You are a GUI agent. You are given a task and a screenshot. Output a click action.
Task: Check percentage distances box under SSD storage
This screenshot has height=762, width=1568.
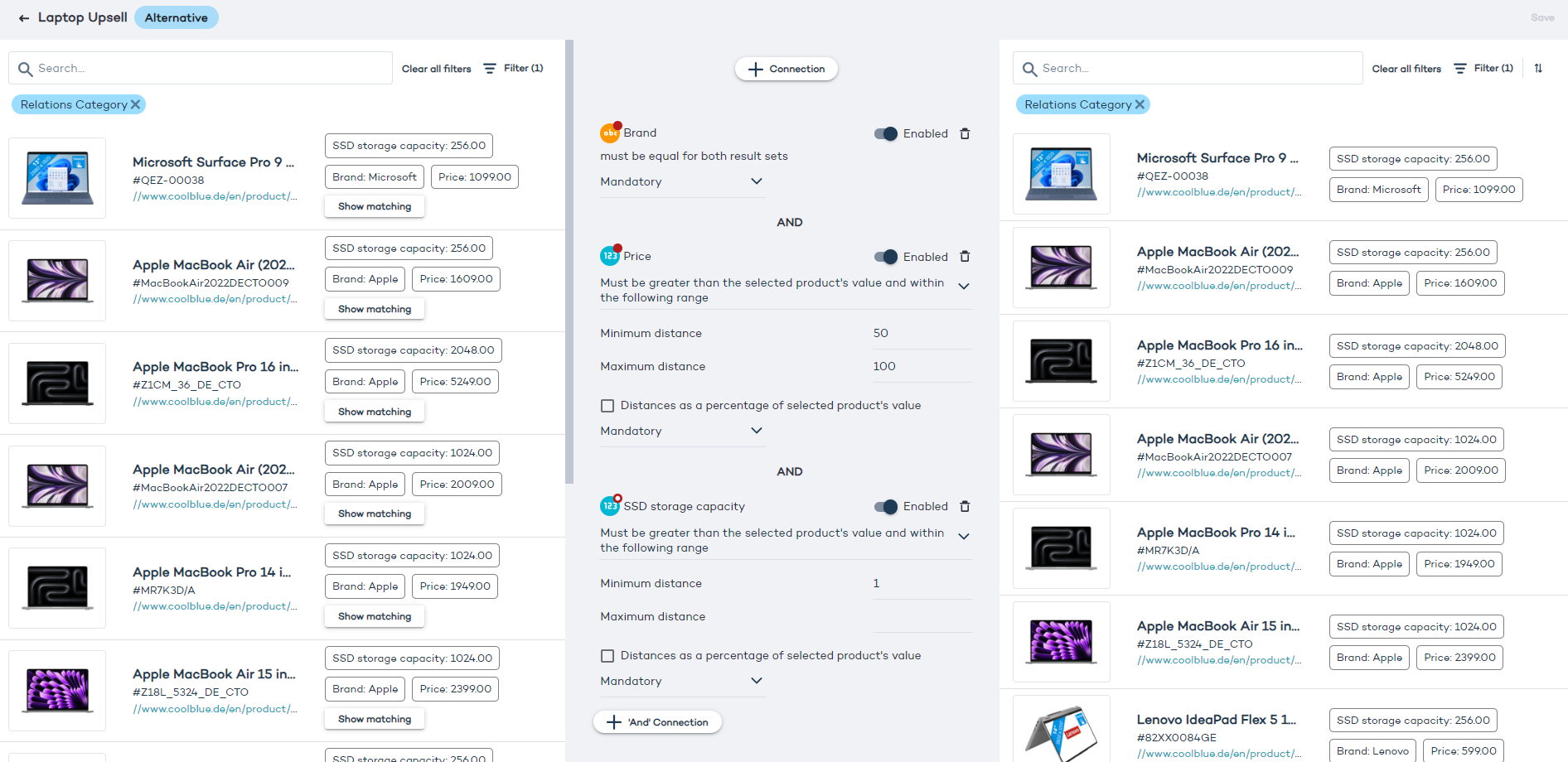point(607,656)
